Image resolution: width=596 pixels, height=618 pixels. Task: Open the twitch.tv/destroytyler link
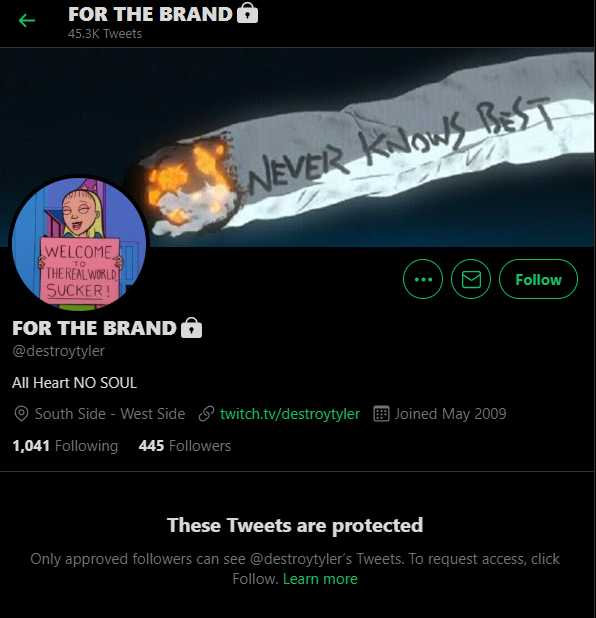point(290,414)
